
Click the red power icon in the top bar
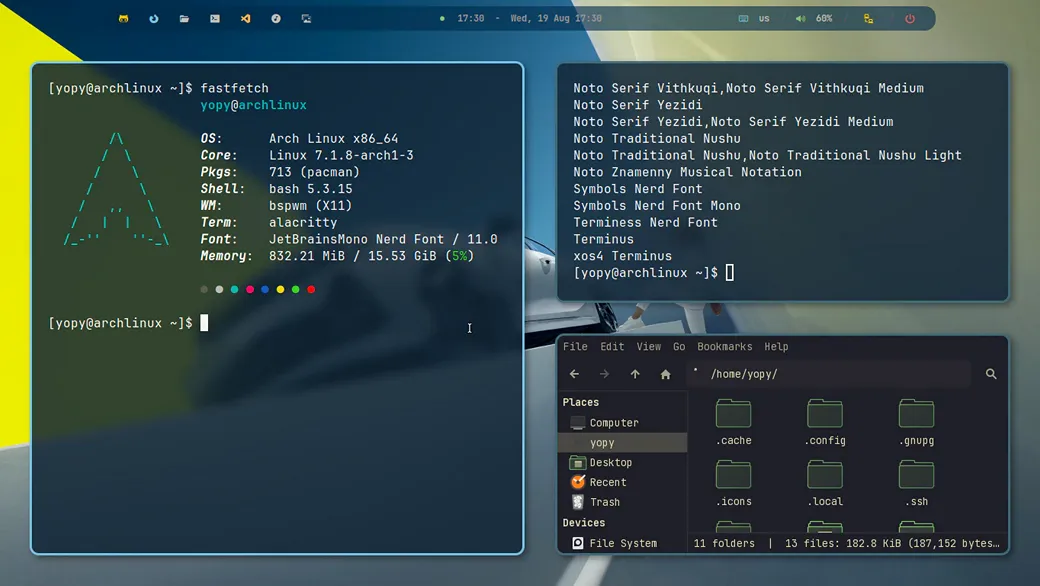910,19
